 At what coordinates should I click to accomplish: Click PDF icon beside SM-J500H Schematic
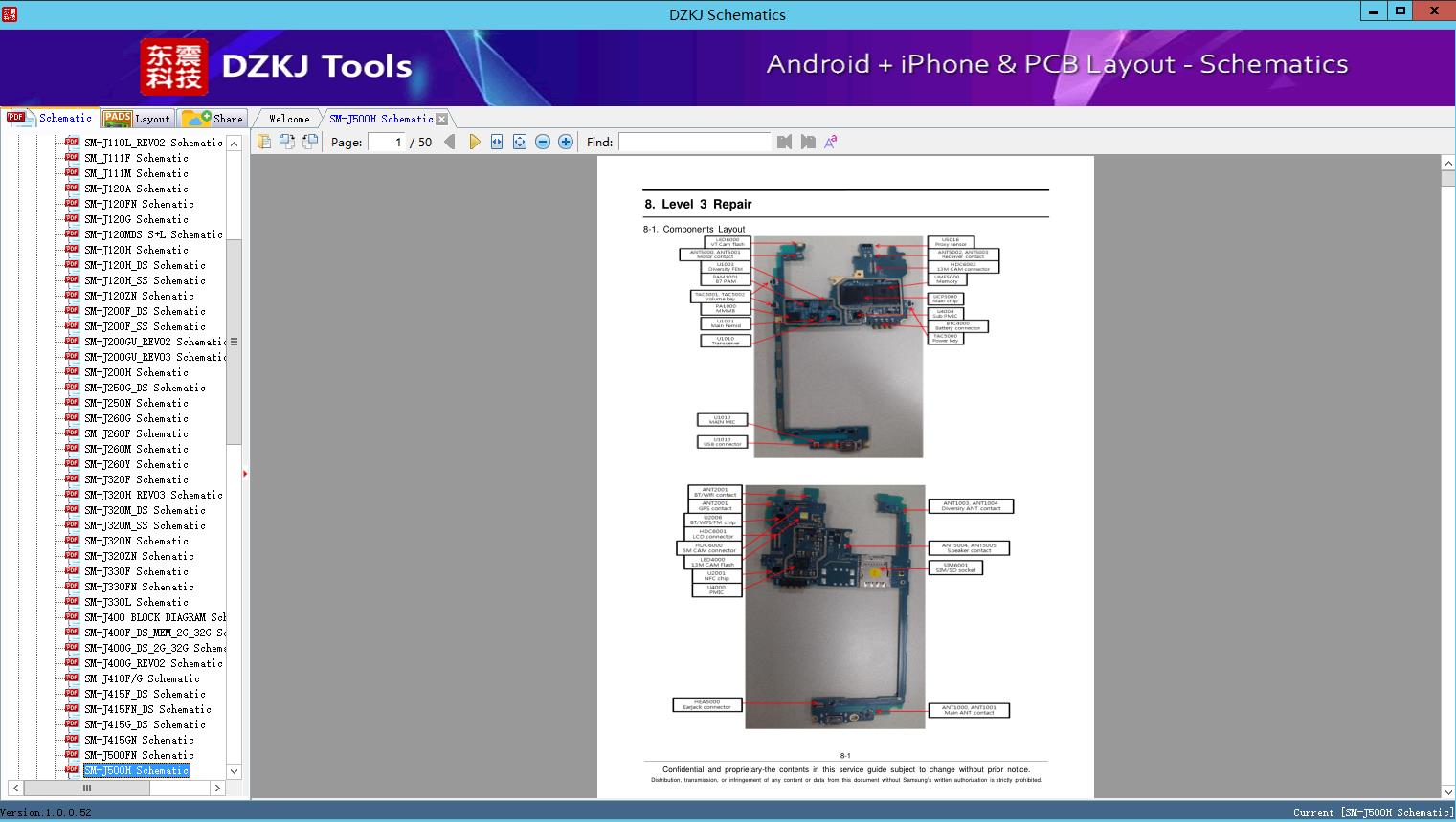click(x=72, y=770)
